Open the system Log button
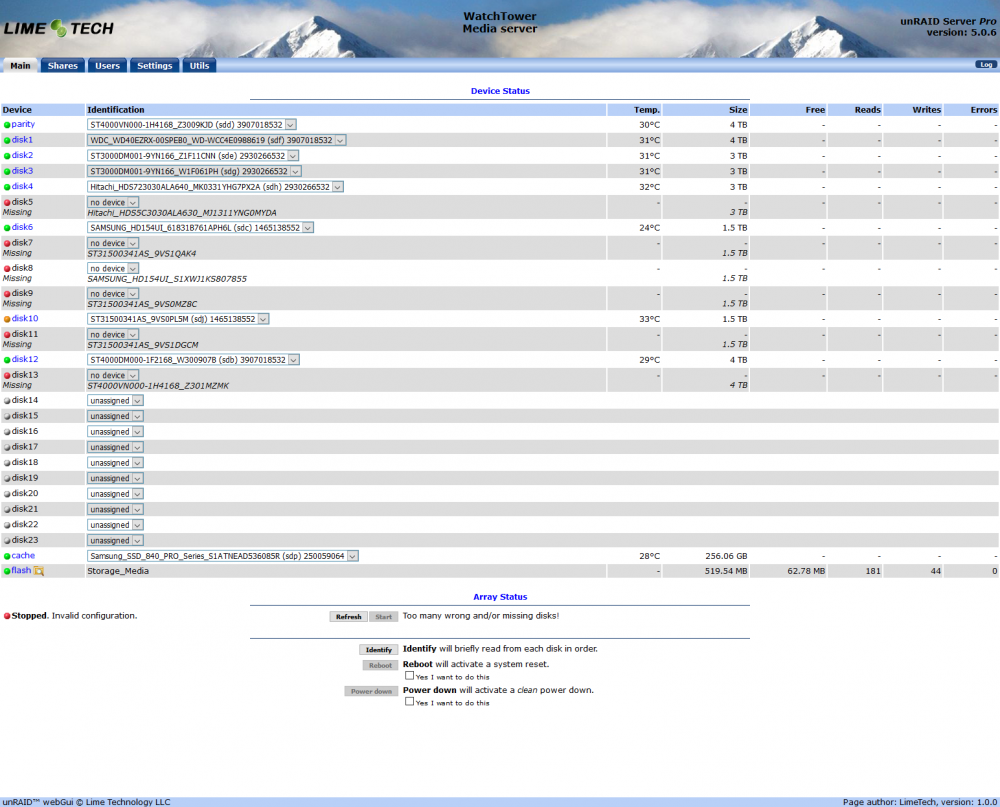 [x=986, y=64]
